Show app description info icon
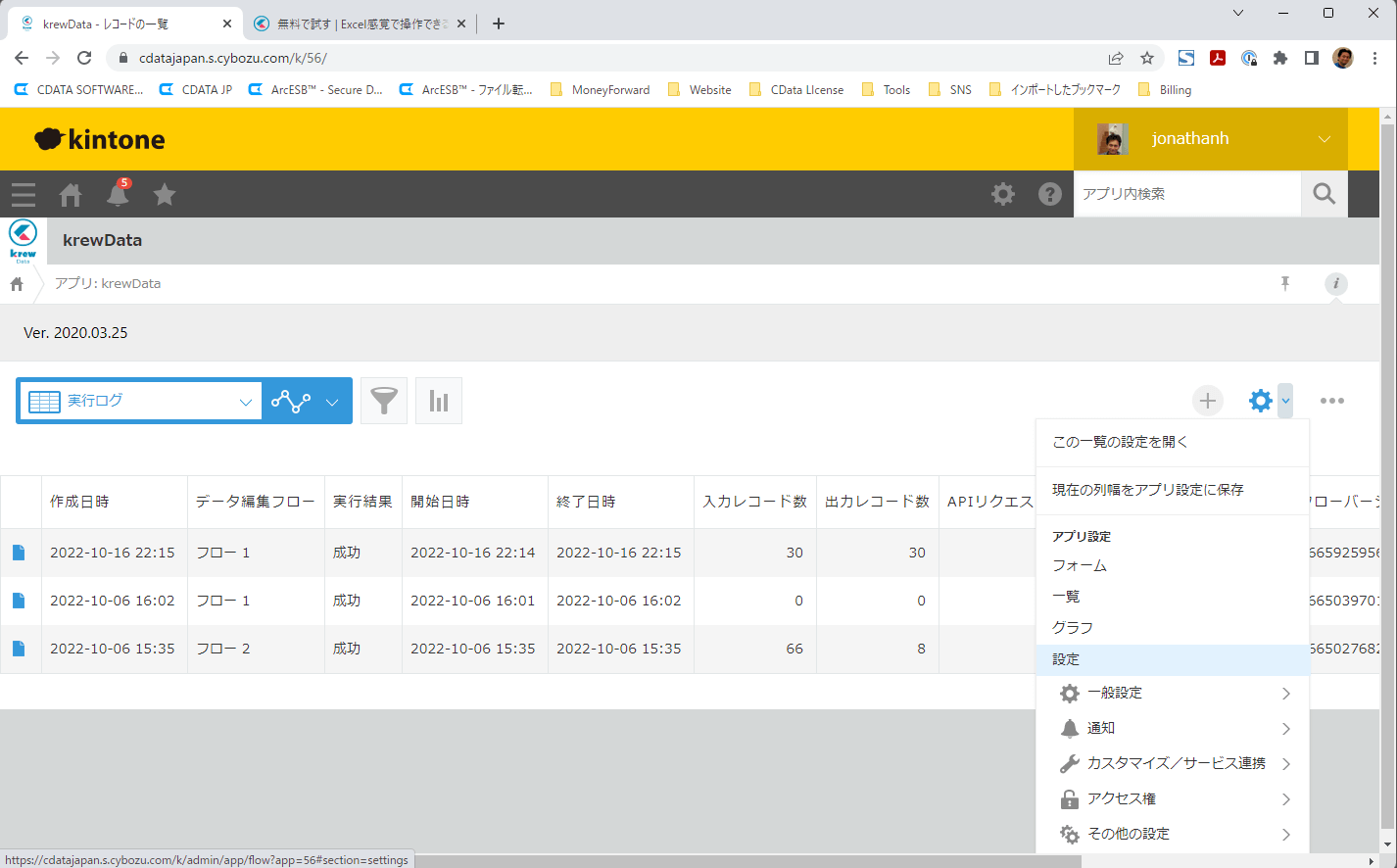 click(x=1336, y=284)
